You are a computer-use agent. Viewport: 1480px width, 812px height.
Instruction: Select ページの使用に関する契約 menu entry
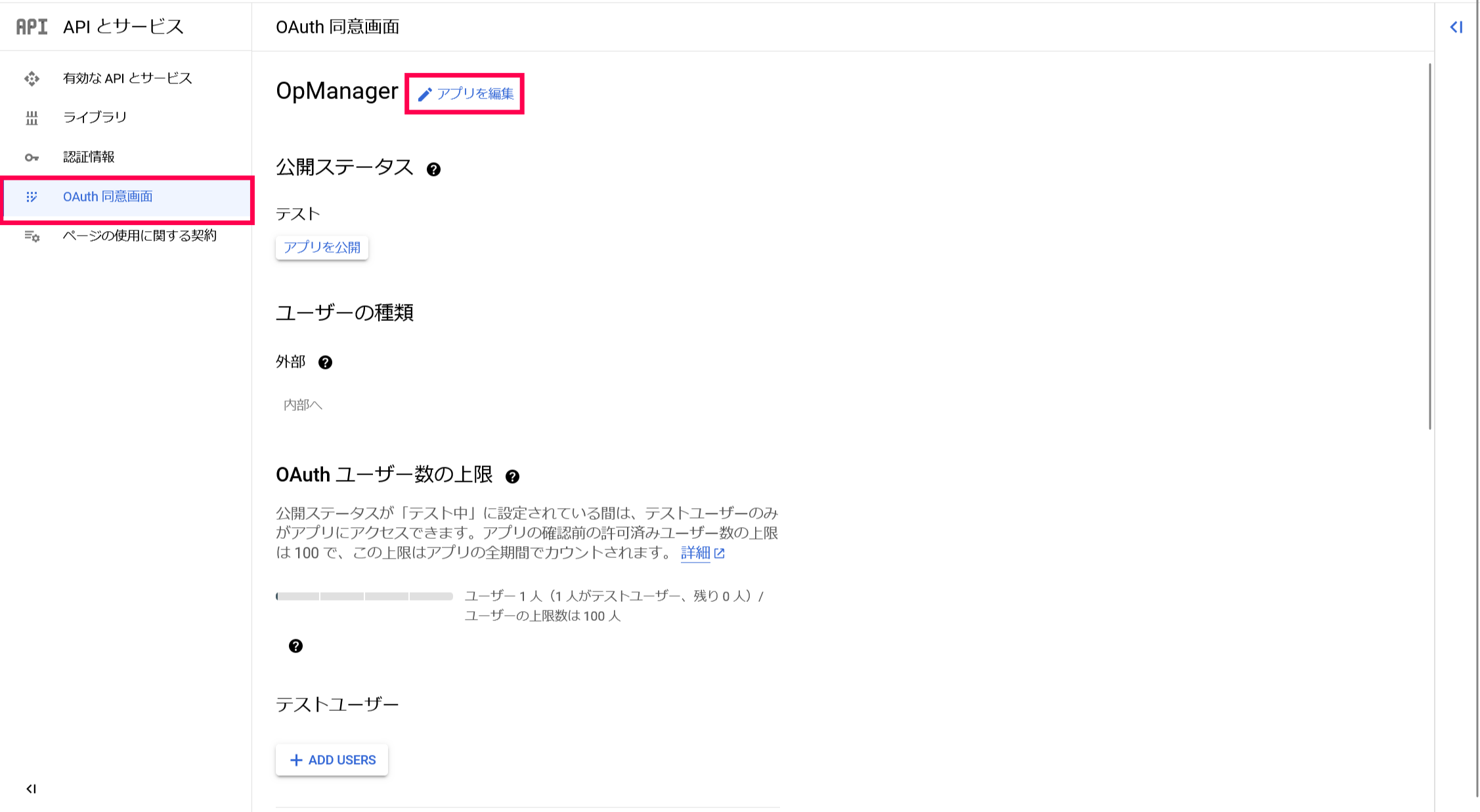pyautogui.click(x=140, y=236)
